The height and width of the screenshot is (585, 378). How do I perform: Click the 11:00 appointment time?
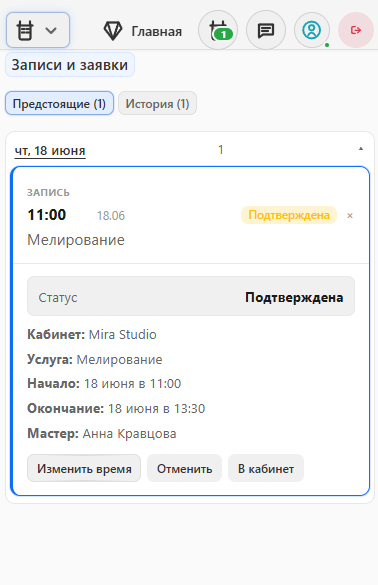click(47, 215)
